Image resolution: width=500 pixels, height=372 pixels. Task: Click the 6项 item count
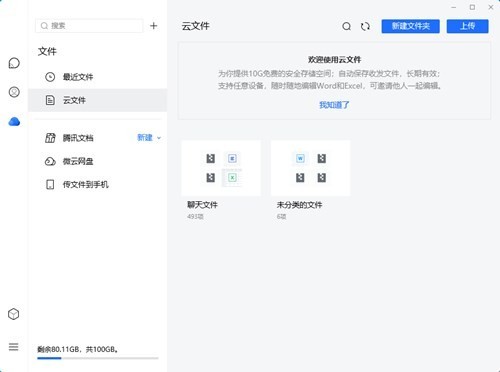click(281, 217)
